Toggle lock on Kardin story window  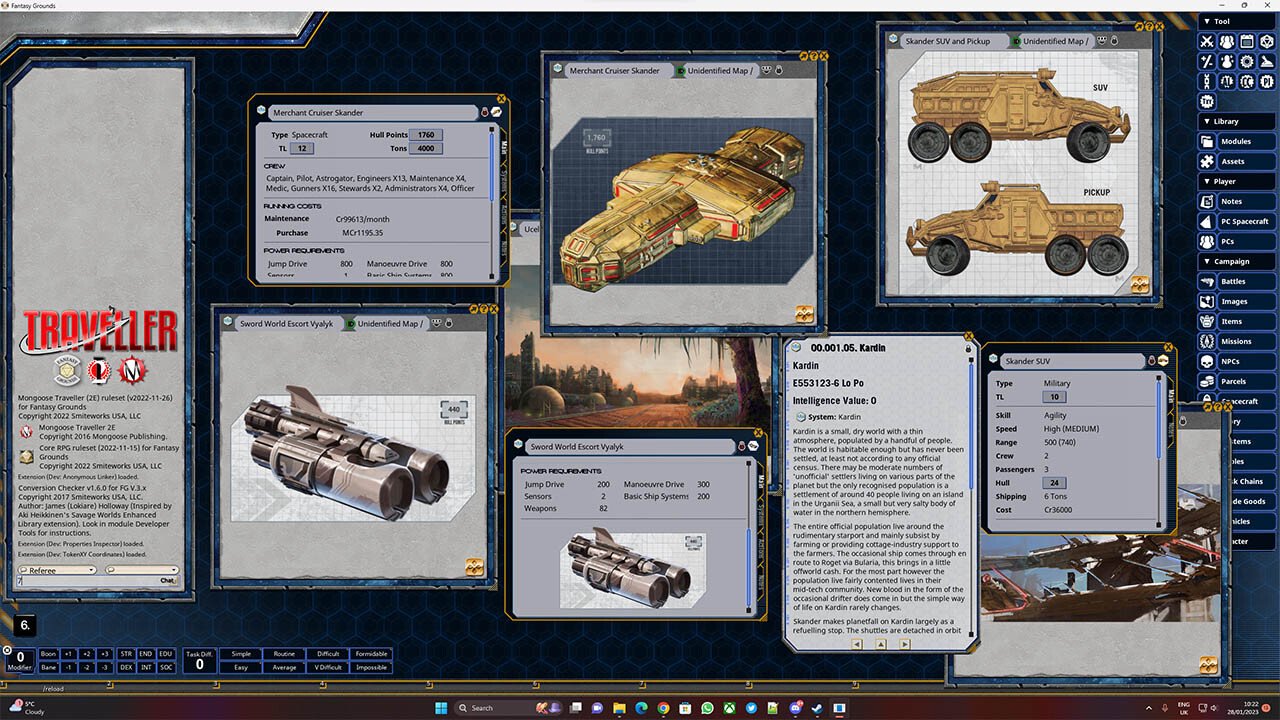(x=969, y=349)
